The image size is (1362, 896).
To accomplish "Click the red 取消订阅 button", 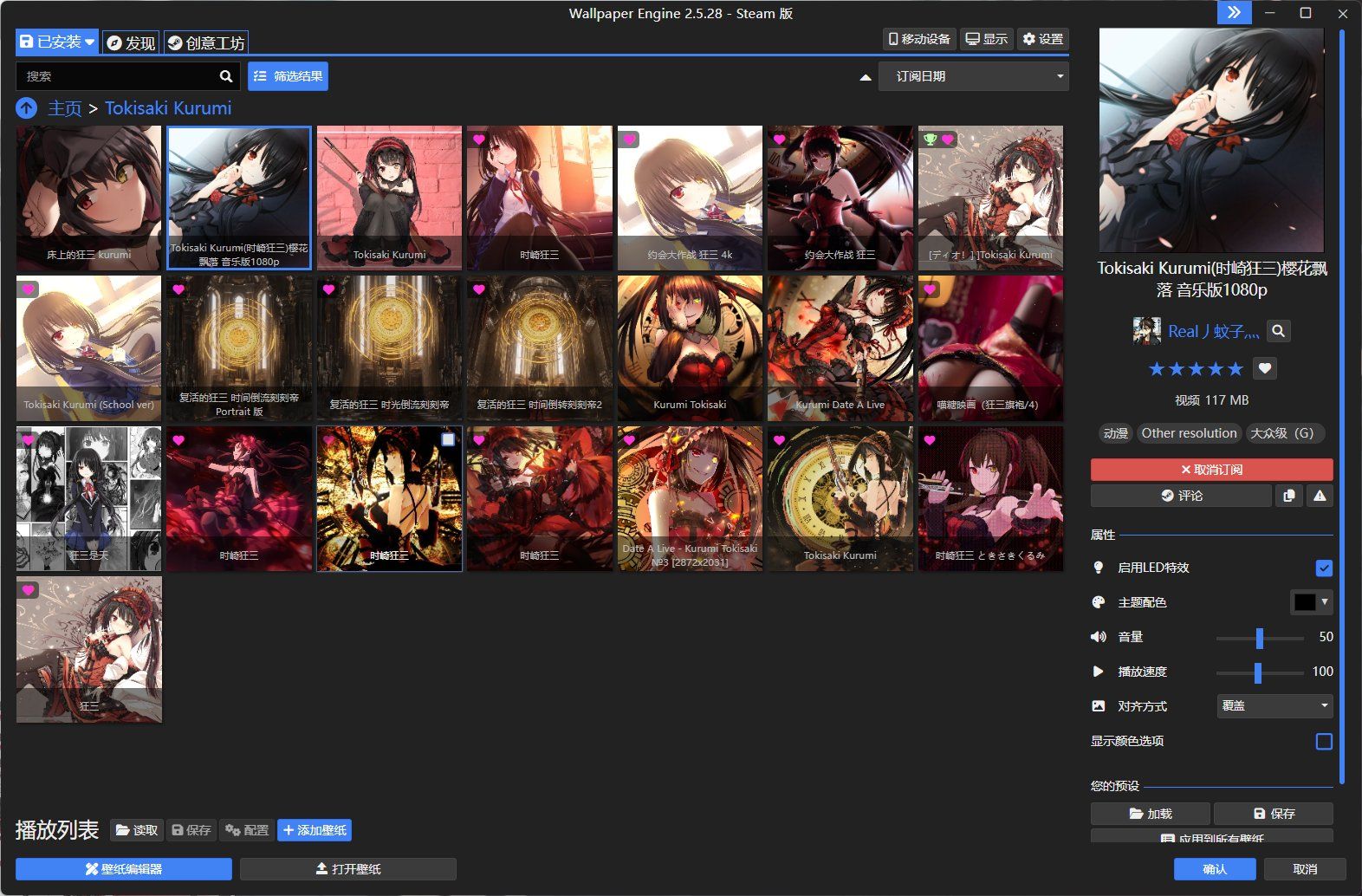I will [1211, 470].
